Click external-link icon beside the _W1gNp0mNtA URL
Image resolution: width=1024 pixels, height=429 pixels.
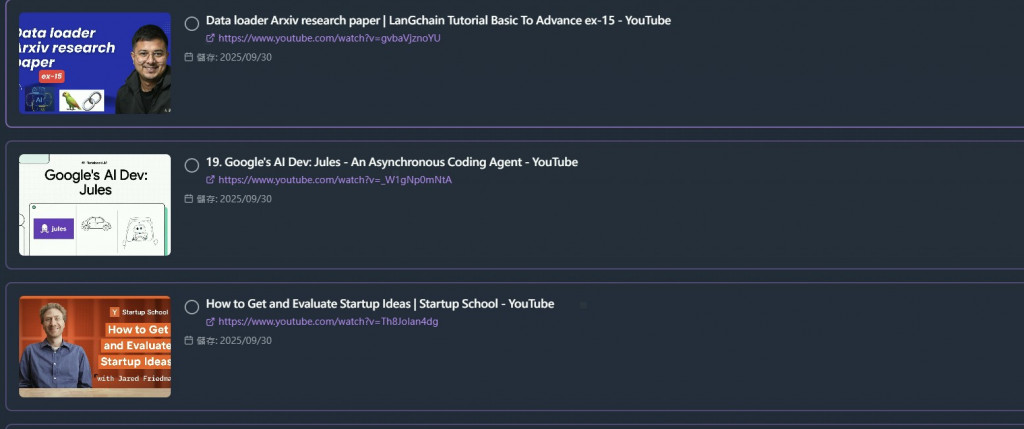click(210, 180)
